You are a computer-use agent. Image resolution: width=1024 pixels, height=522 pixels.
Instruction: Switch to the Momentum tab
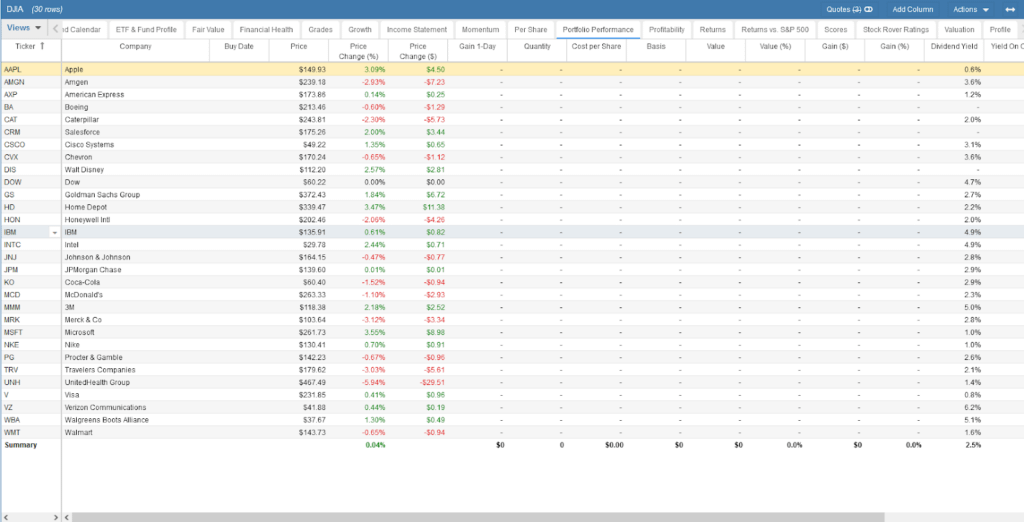click(x=480, y=29)
